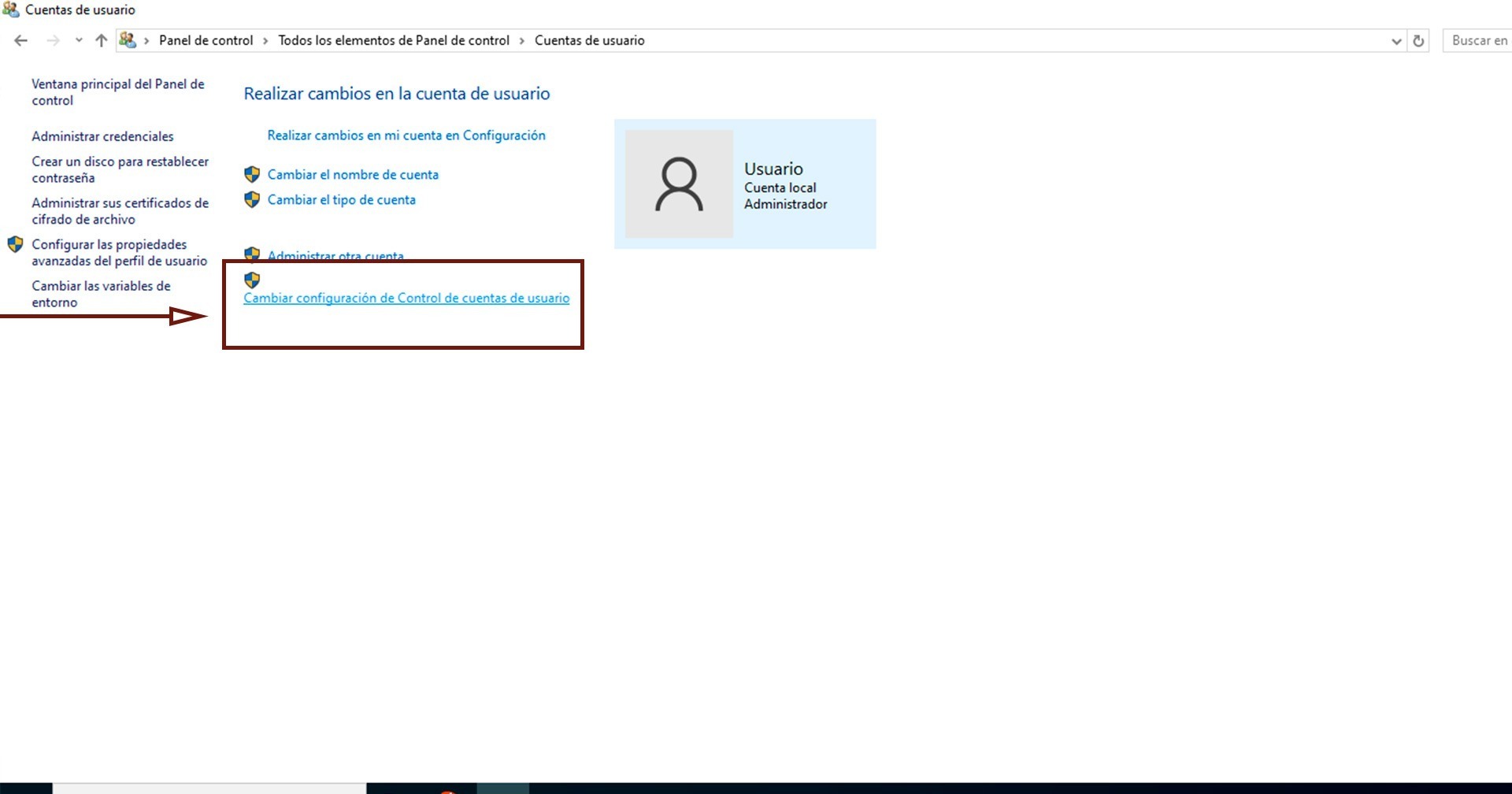Click shield icon beside Cambiar el nombre de cuenta
The width and height of the screenshot is (1512, 794).
pos(252,175)
